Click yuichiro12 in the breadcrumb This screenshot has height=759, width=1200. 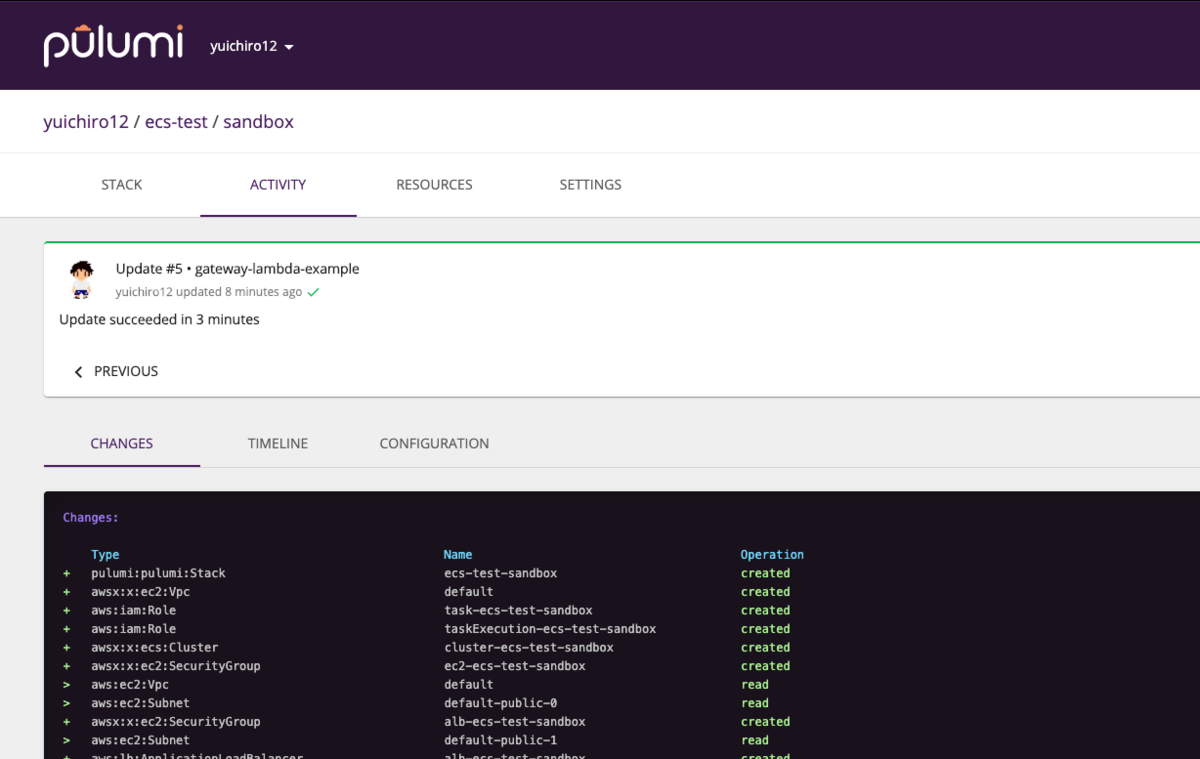[86, 122]
